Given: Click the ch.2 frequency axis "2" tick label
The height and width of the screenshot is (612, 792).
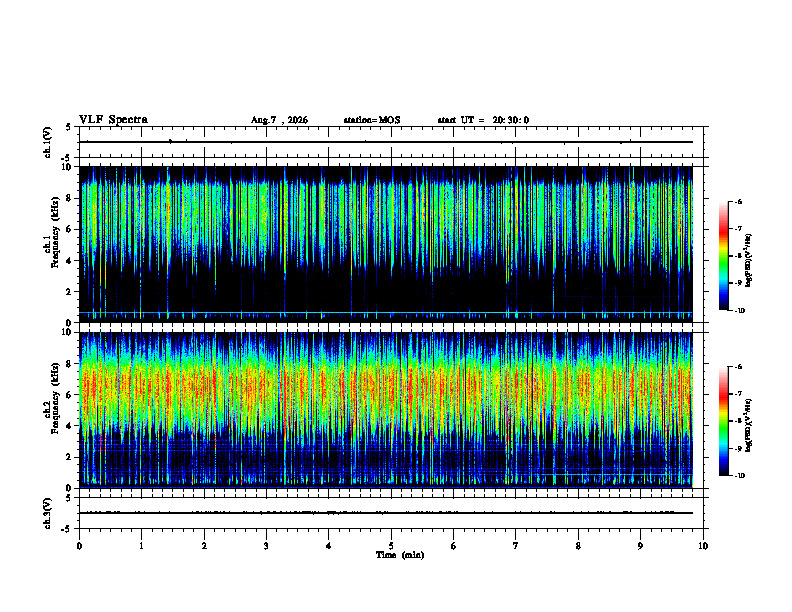Looking at the screenshot, I should point(70,457).
